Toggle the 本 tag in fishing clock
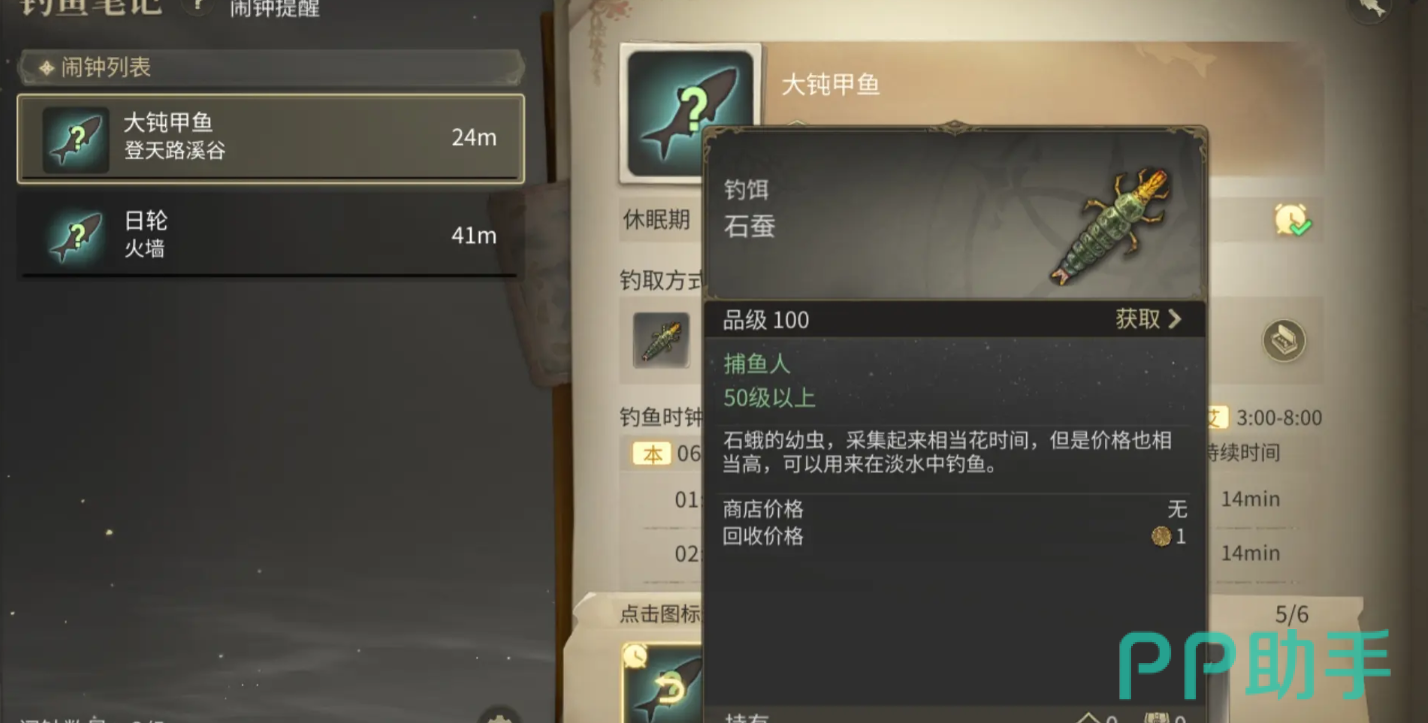Viewport: 1428px width, 723px height. 652,454
